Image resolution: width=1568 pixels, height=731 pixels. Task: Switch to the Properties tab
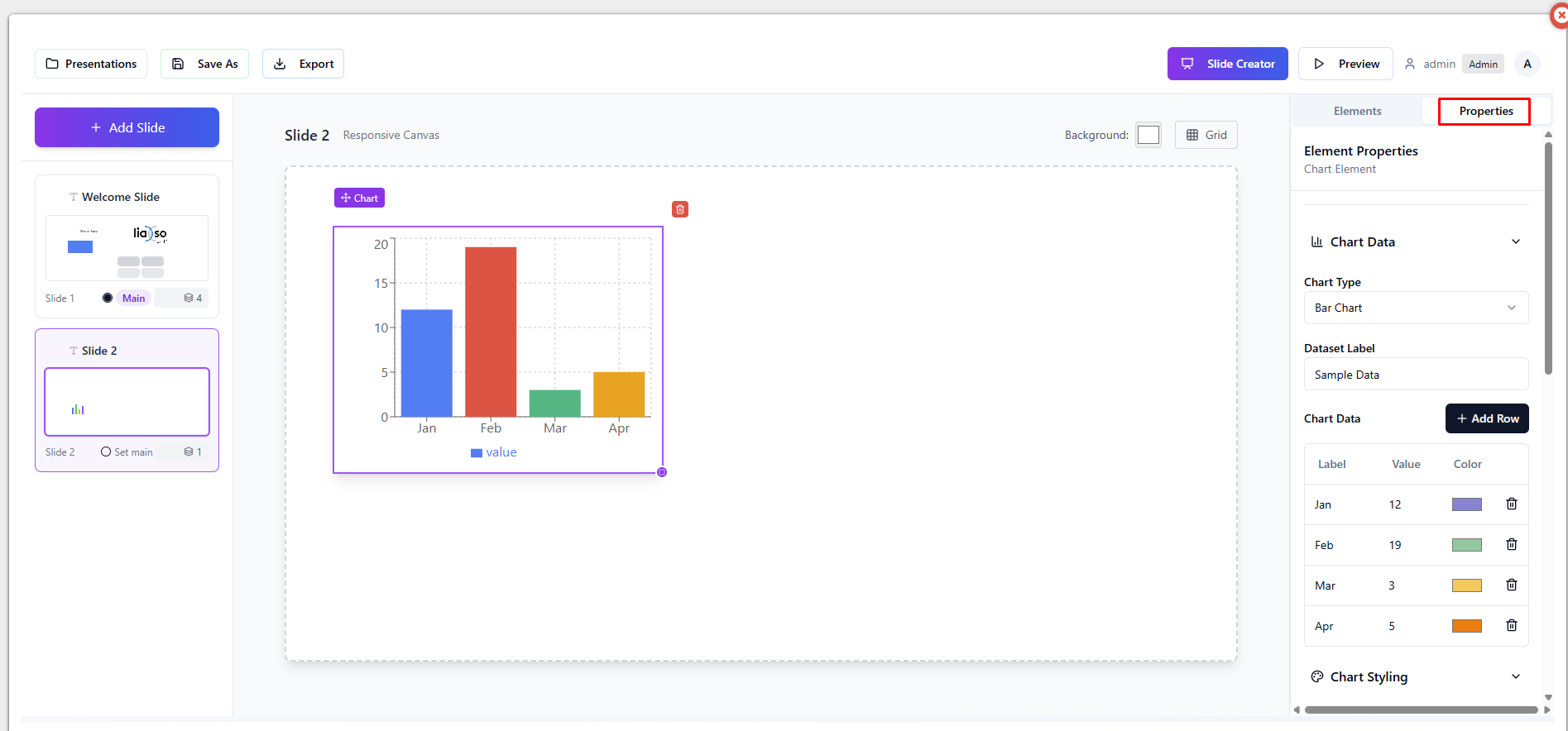(x=1485, y=111)
